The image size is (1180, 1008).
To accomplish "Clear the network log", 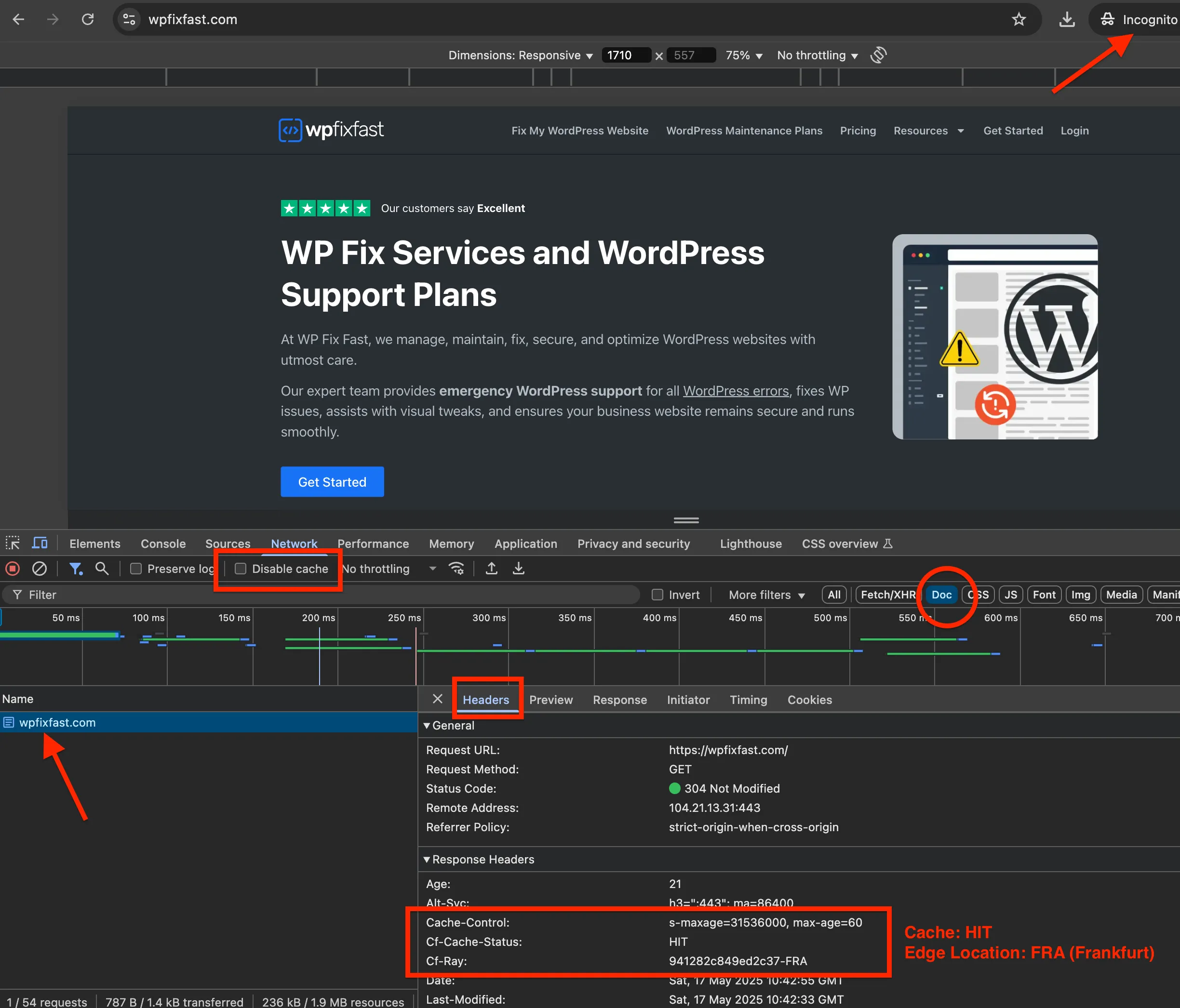I will 40,569.
